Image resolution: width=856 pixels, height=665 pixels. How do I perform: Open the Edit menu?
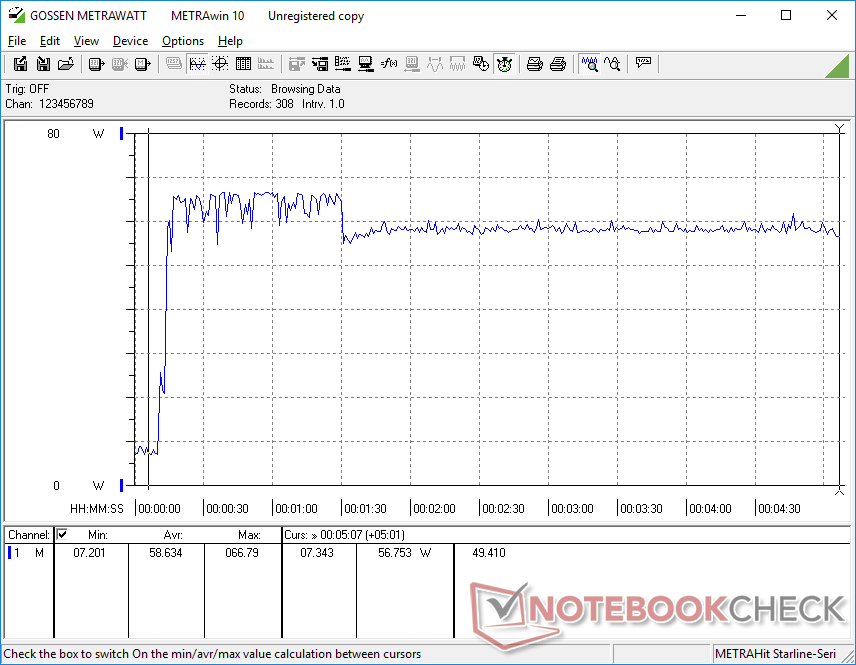[50, 41]
